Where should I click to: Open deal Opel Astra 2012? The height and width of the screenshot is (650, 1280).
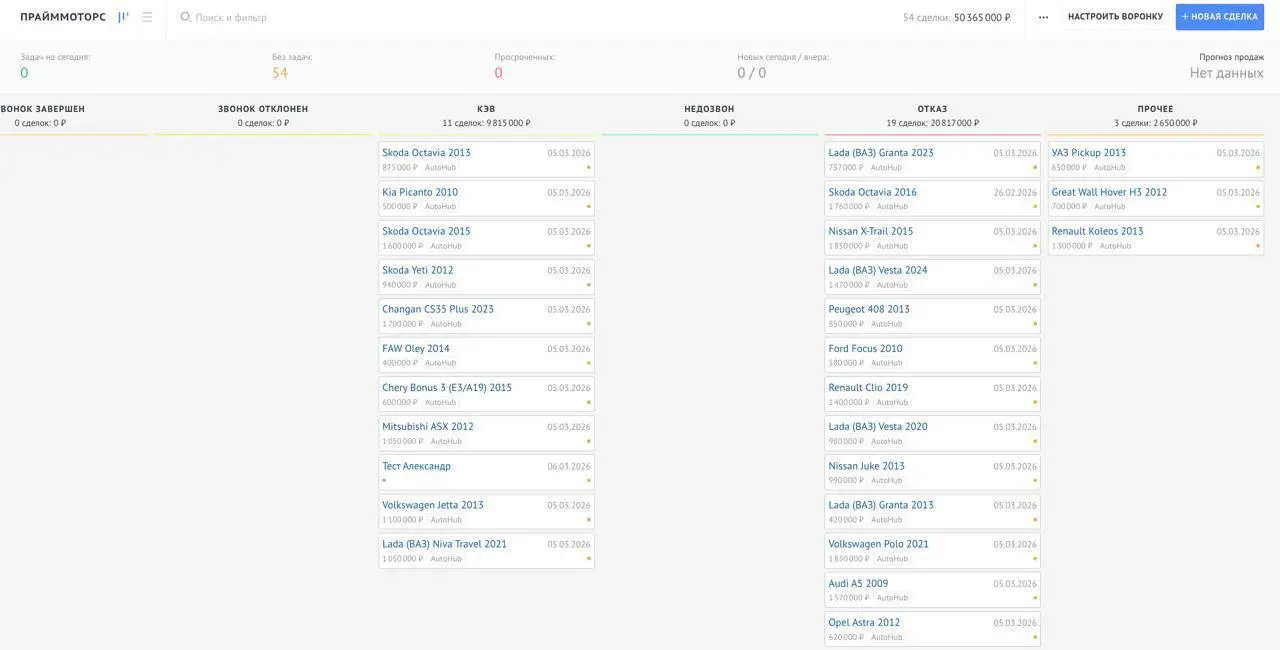[864, 623]
